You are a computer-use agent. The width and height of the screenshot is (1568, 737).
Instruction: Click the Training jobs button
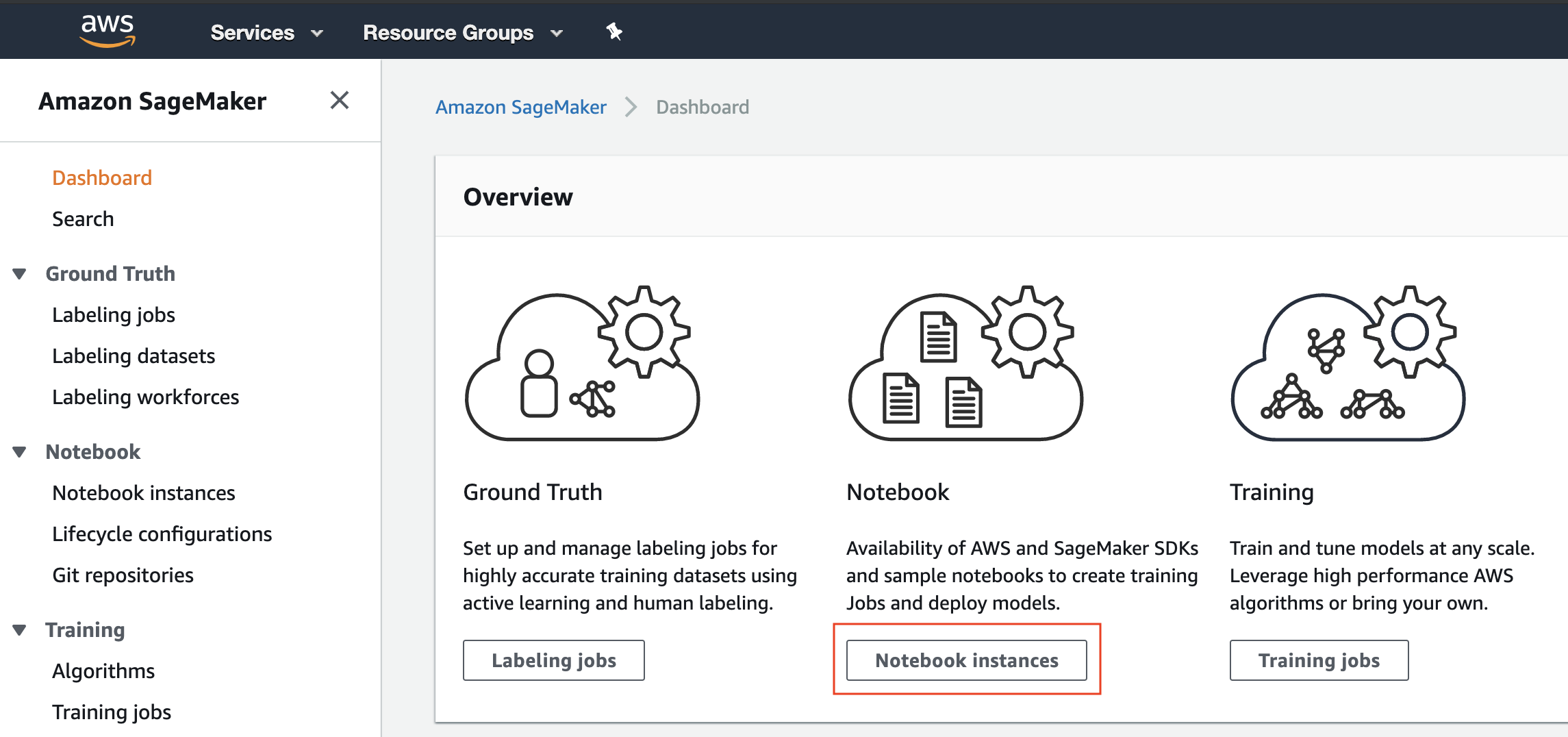[x=1319, y=660]
